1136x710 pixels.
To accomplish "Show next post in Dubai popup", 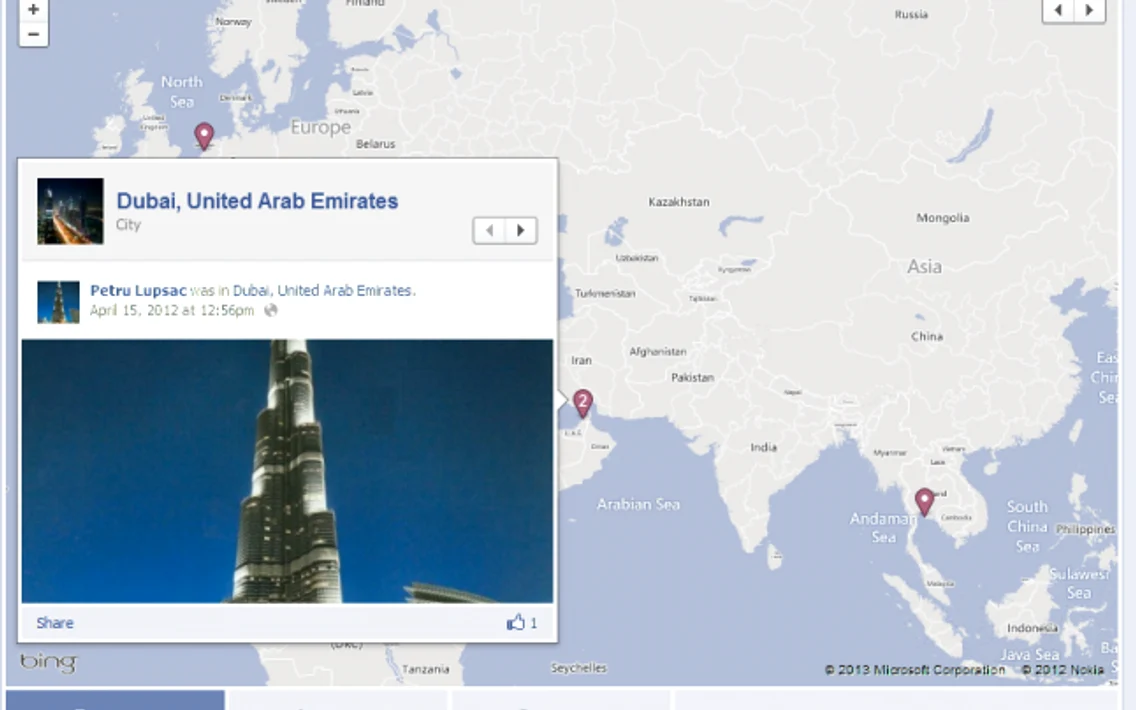I will [x=521, y=230].
